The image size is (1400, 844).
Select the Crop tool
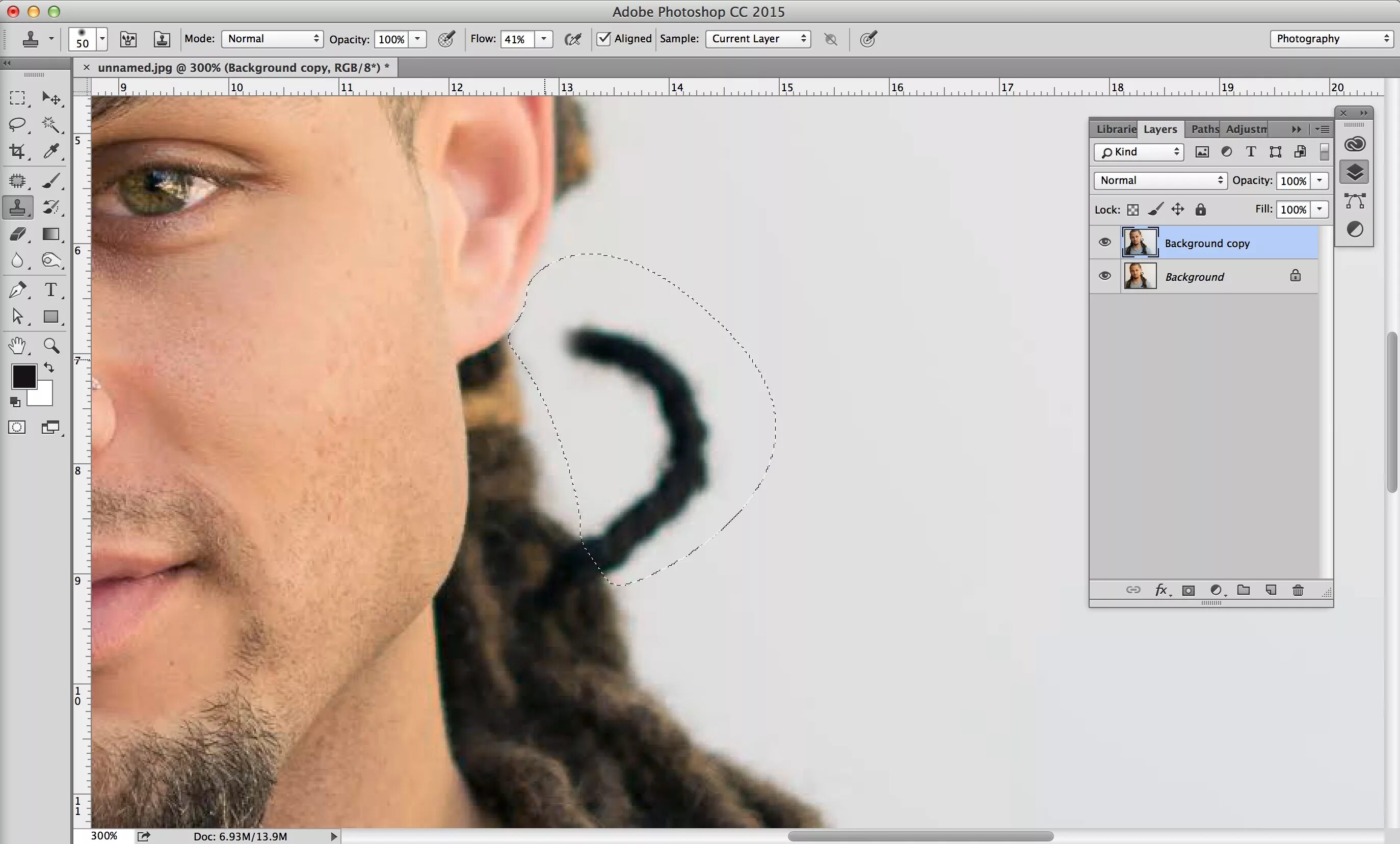coord(18,151)
